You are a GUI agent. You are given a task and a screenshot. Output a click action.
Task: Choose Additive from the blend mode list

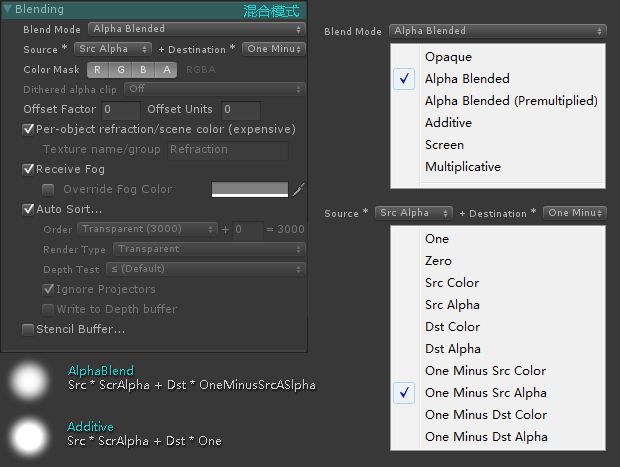pyautogui.click(x=448, y=123)
